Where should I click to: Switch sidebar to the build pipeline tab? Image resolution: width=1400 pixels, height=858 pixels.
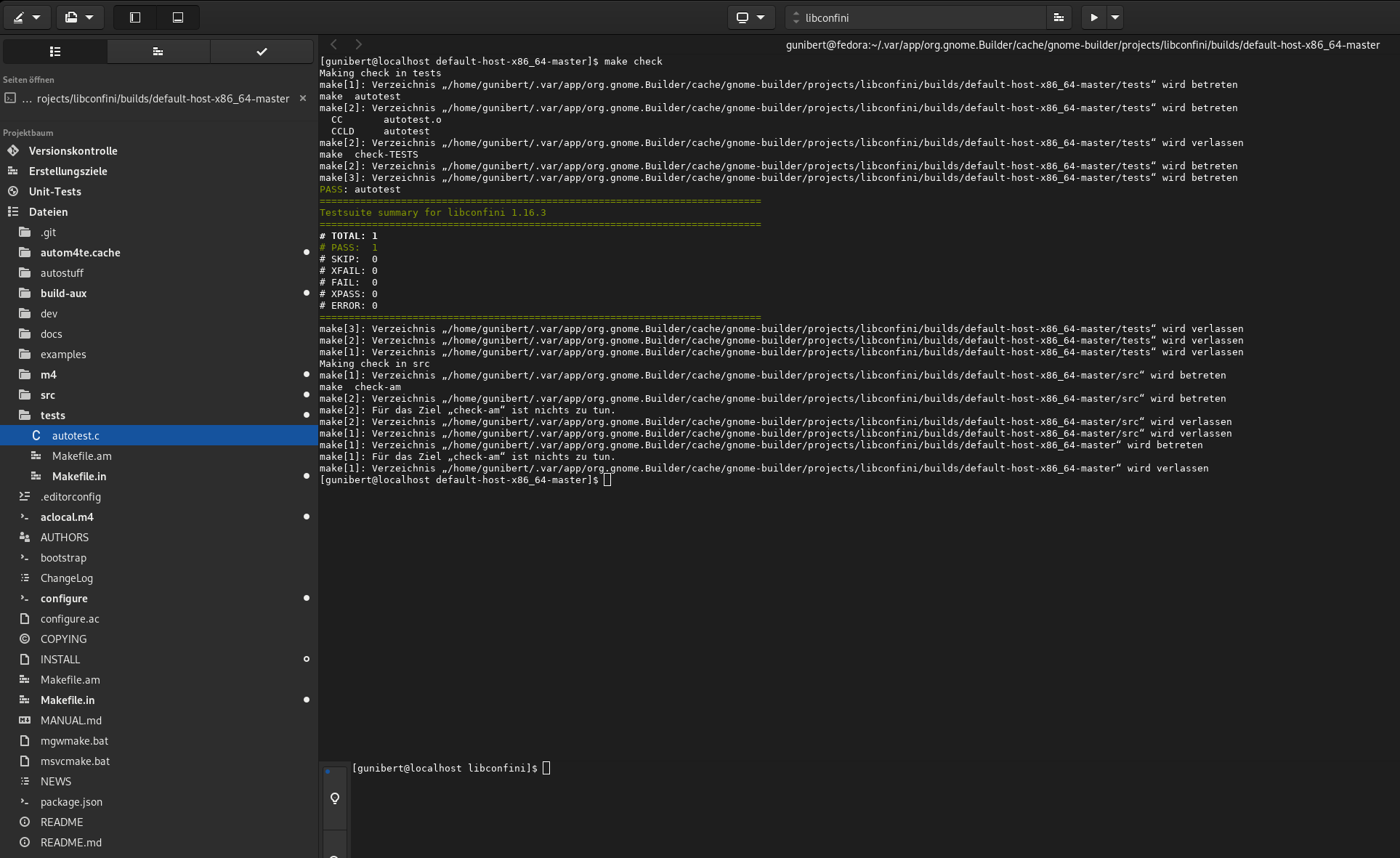158,52
